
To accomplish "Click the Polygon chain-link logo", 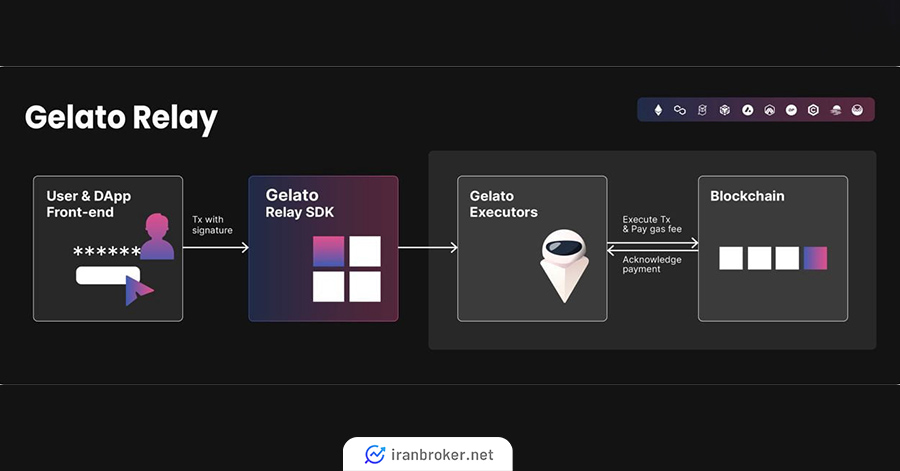I will pyautogui.click(x=680, y=110).
